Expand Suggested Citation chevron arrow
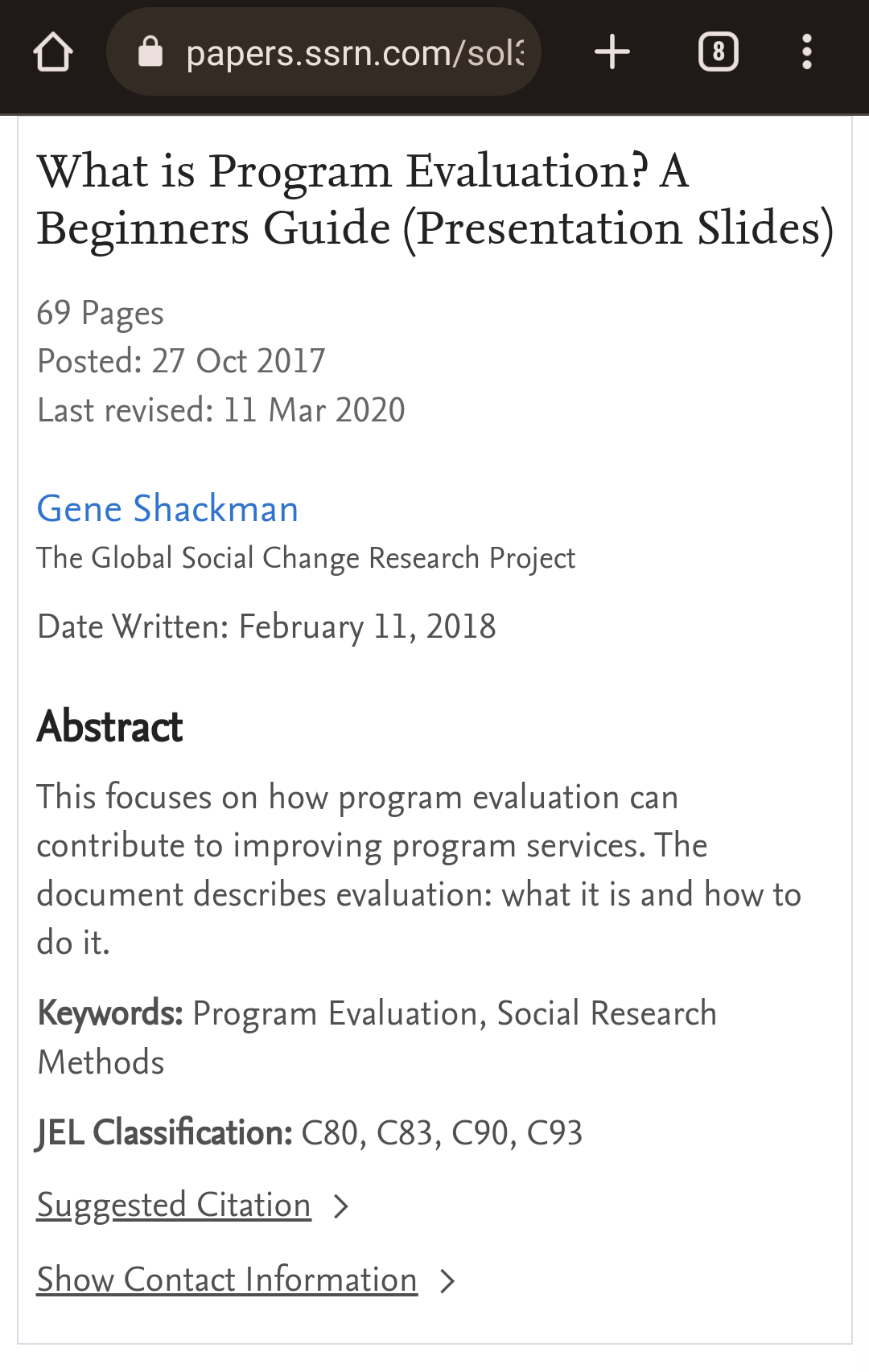 pos(341,1206)
